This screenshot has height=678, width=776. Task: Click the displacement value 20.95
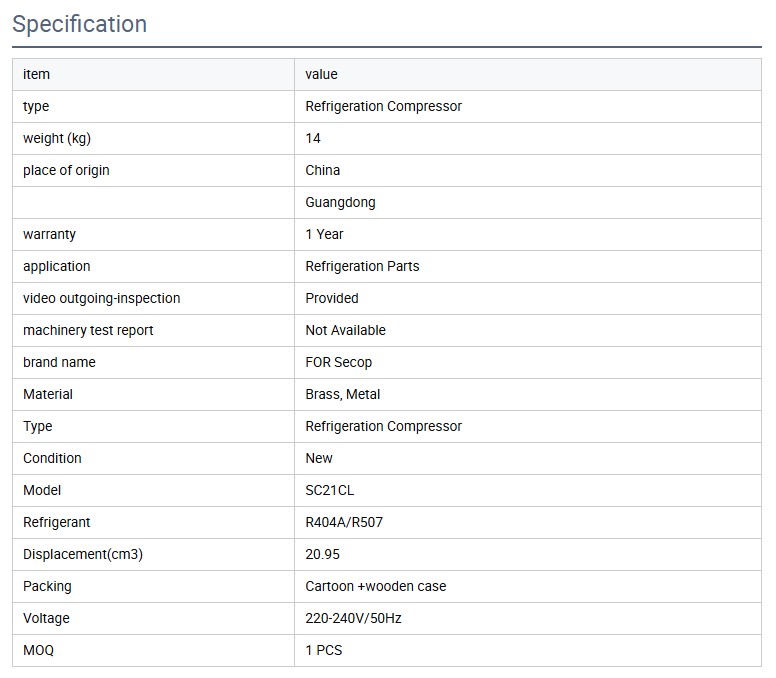point(322,554)
